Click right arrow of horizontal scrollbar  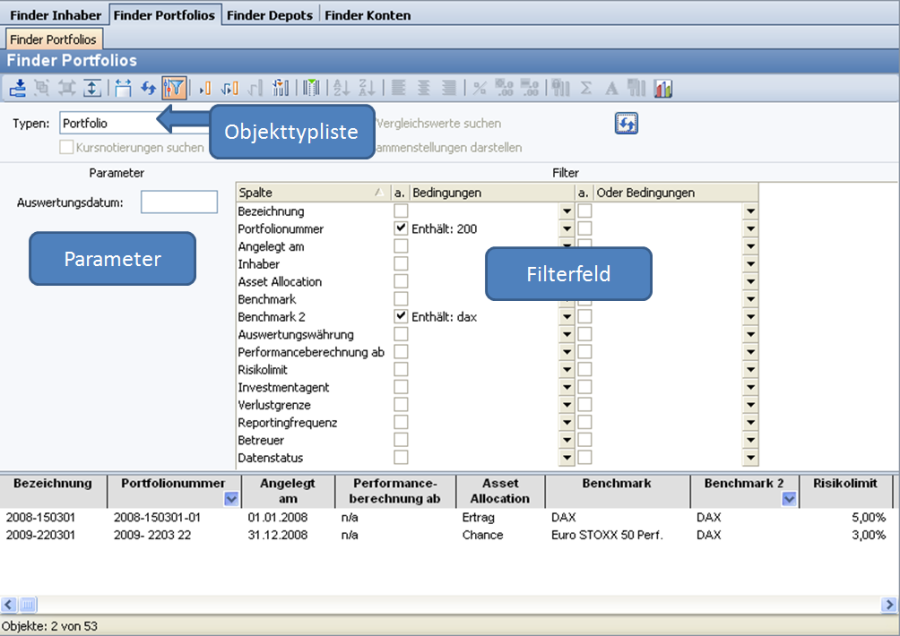pyautogui.click(x=889, y=605)
